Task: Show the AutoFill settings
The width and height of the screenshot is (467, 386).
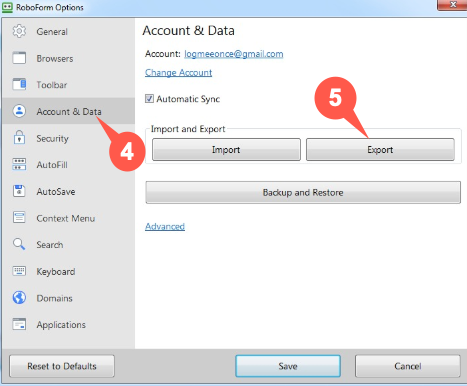Action: (x=68, y=165)
